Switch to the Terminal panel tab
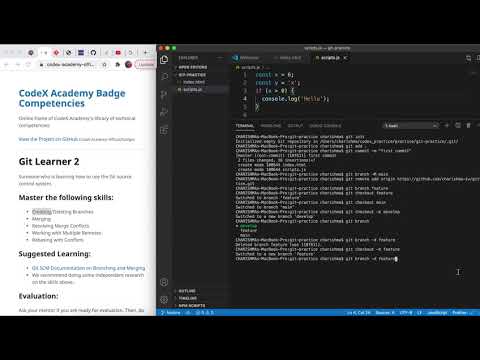Image resolution: width=480 pixels, height=360 pixels. (x=245, y=126)
